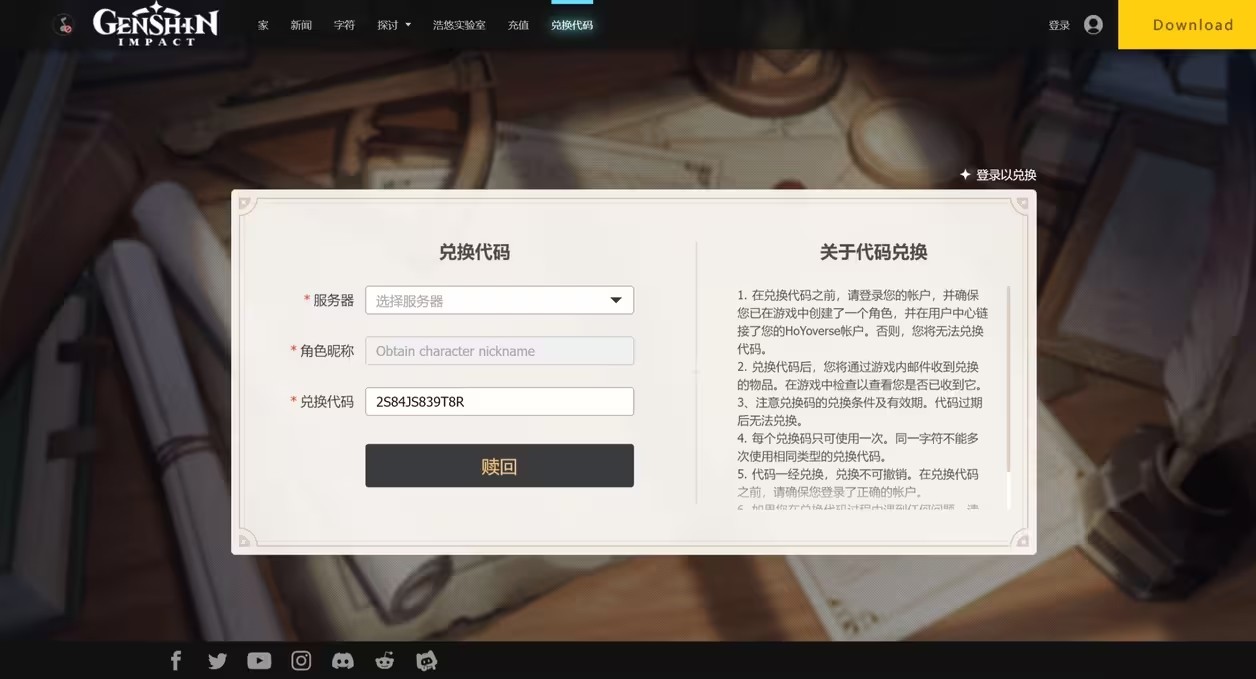Click the orange Download button
This screenshot has width=1256, height=679.
[1192, 24]
